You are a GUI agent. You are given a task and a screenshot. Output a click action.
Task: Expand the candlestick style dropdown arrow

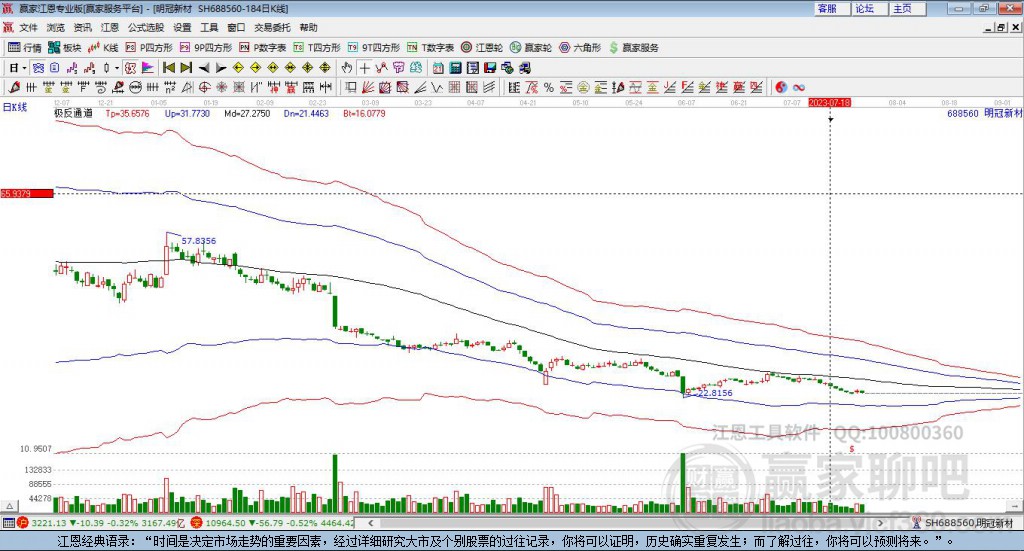(x=116, y=68)
